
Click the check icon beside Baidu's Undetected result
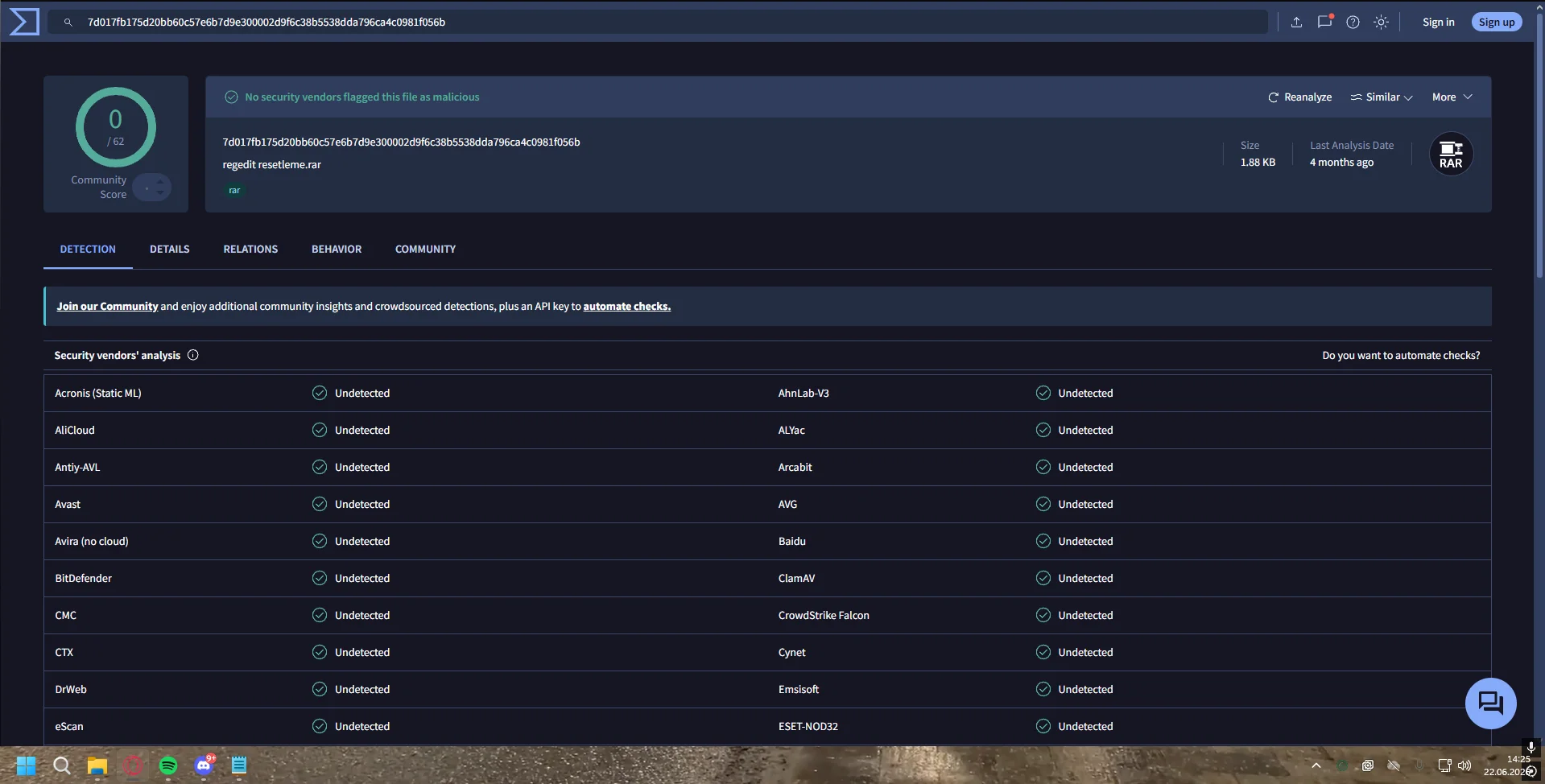click(x=1043, y=541)
